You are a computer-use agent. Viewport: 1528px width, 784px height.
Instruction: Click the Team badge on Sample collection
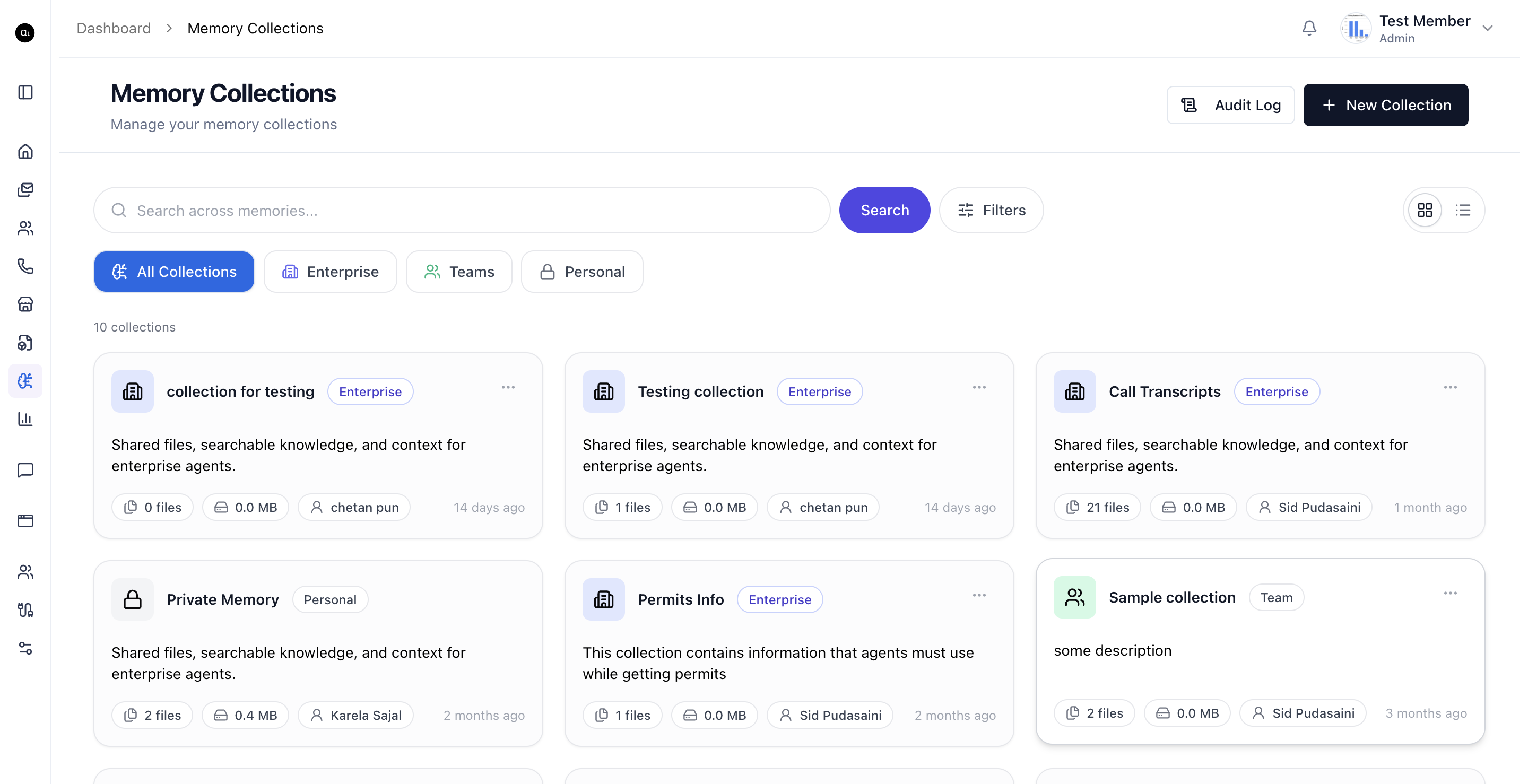[x=1276, y=597]
